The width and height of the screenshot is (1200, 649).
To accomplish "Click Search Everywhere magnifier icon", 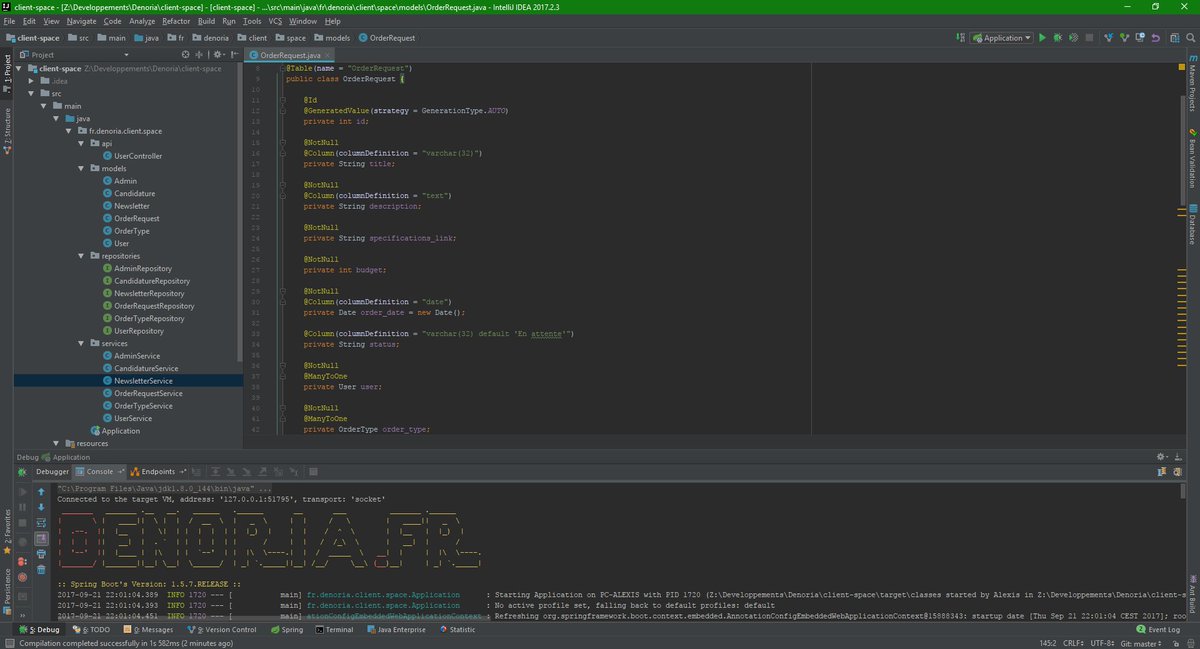I will pyautogui.click(x=1190, y=38).
